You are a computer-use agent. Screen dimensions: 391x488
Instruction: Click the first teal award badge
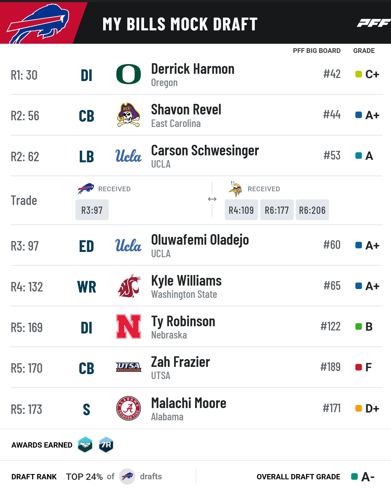tap(85, 445)
